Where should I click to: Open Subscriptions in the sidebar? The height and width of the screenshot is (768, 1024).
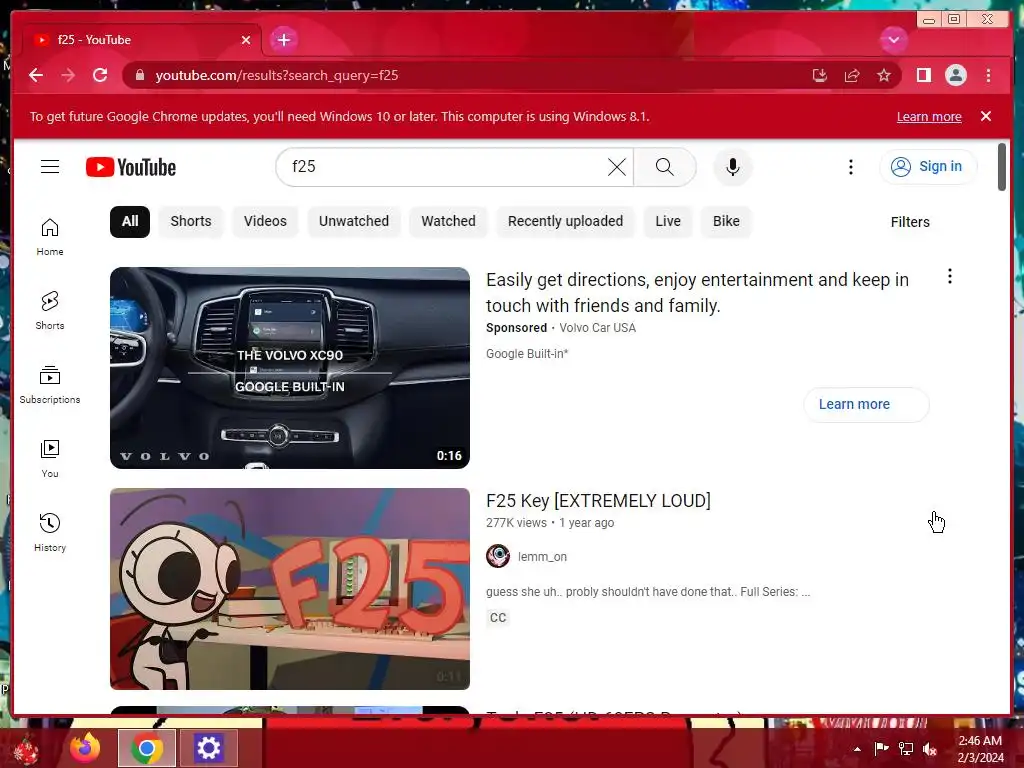click(50, 385)
